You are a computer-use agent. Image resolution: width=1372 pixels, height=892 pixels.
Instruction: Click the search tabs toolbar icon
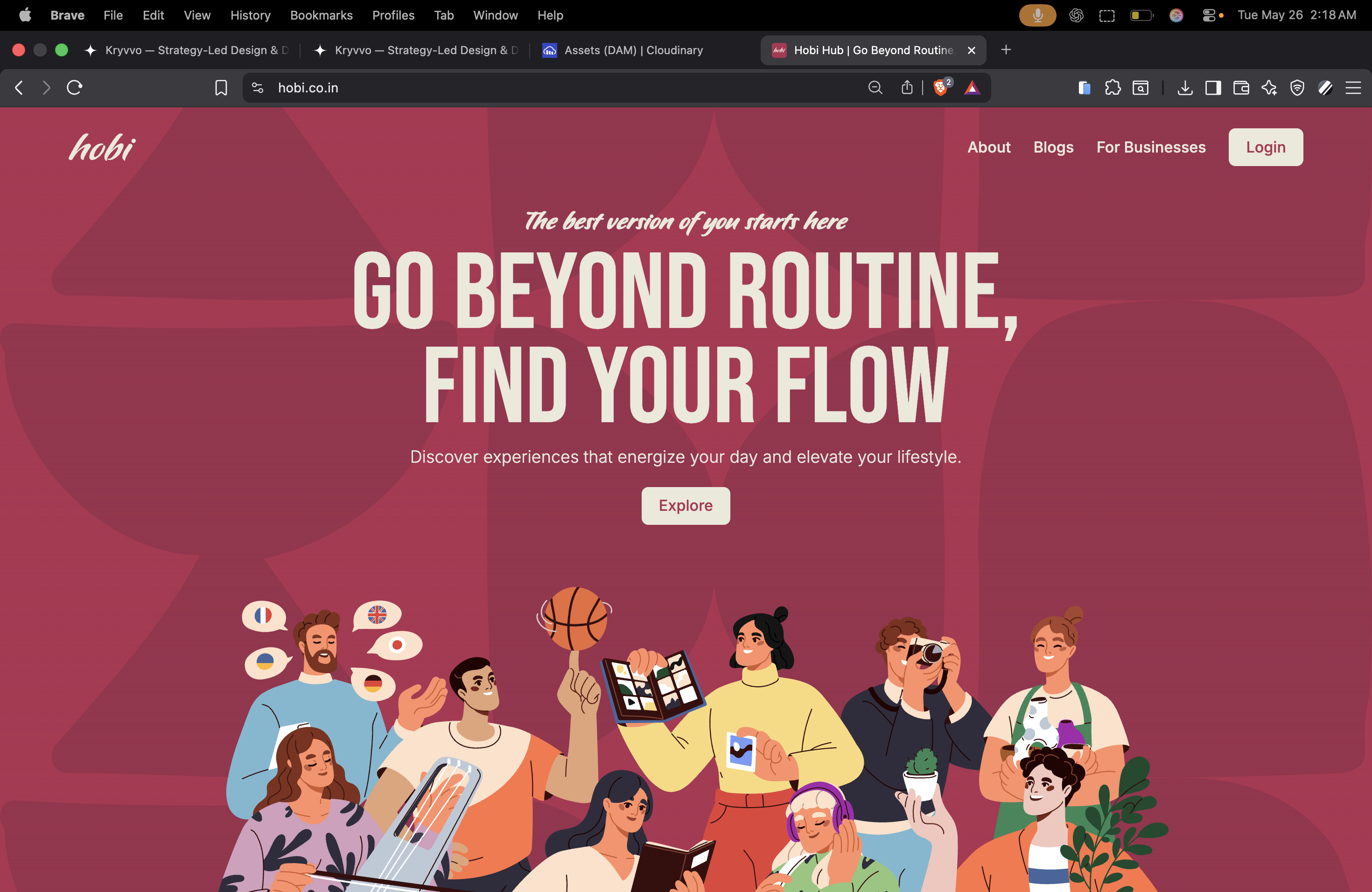(1140, 88)
